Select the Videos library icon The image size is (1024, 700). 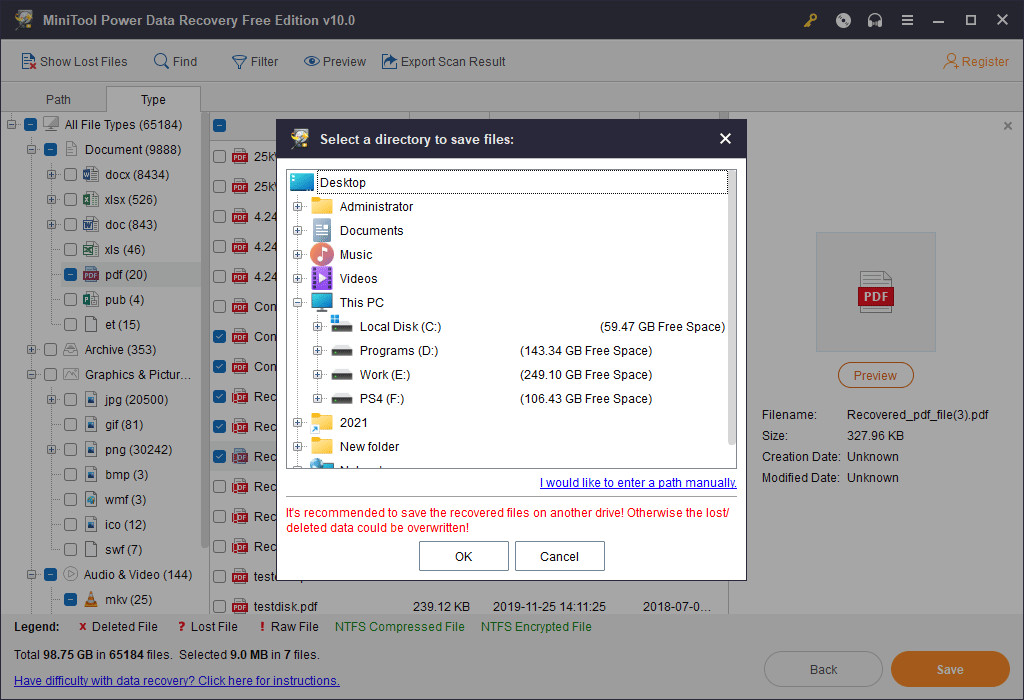point(322,278)
